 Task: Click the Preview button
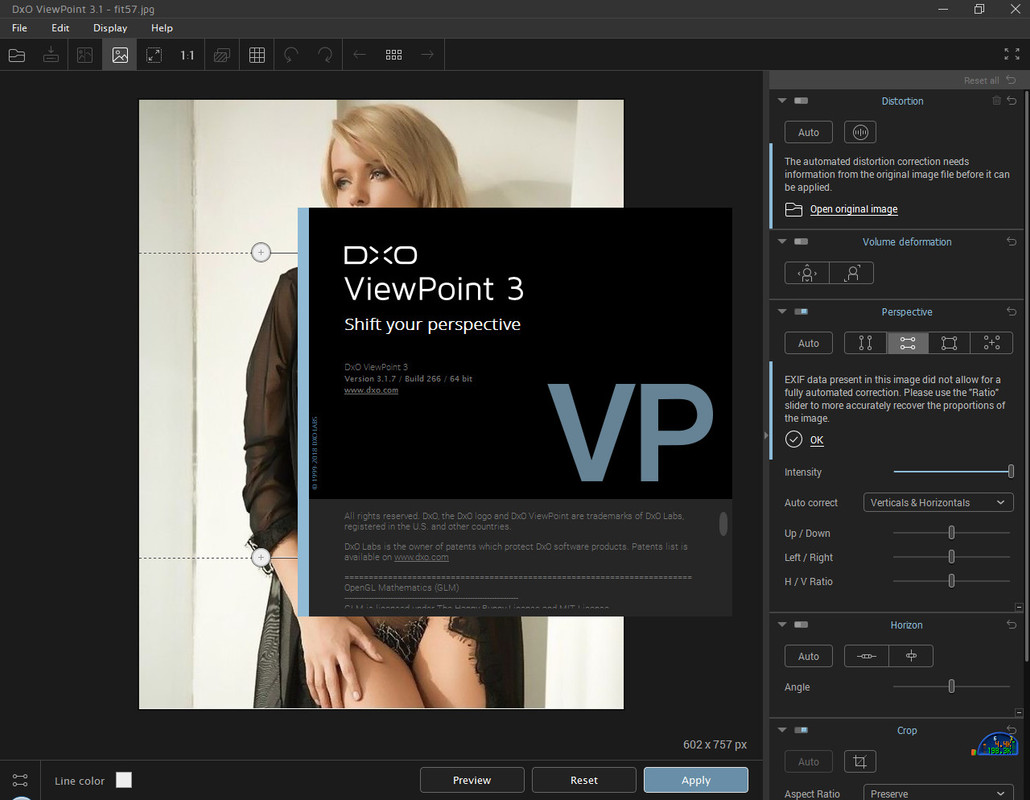(x=472, y=780)
